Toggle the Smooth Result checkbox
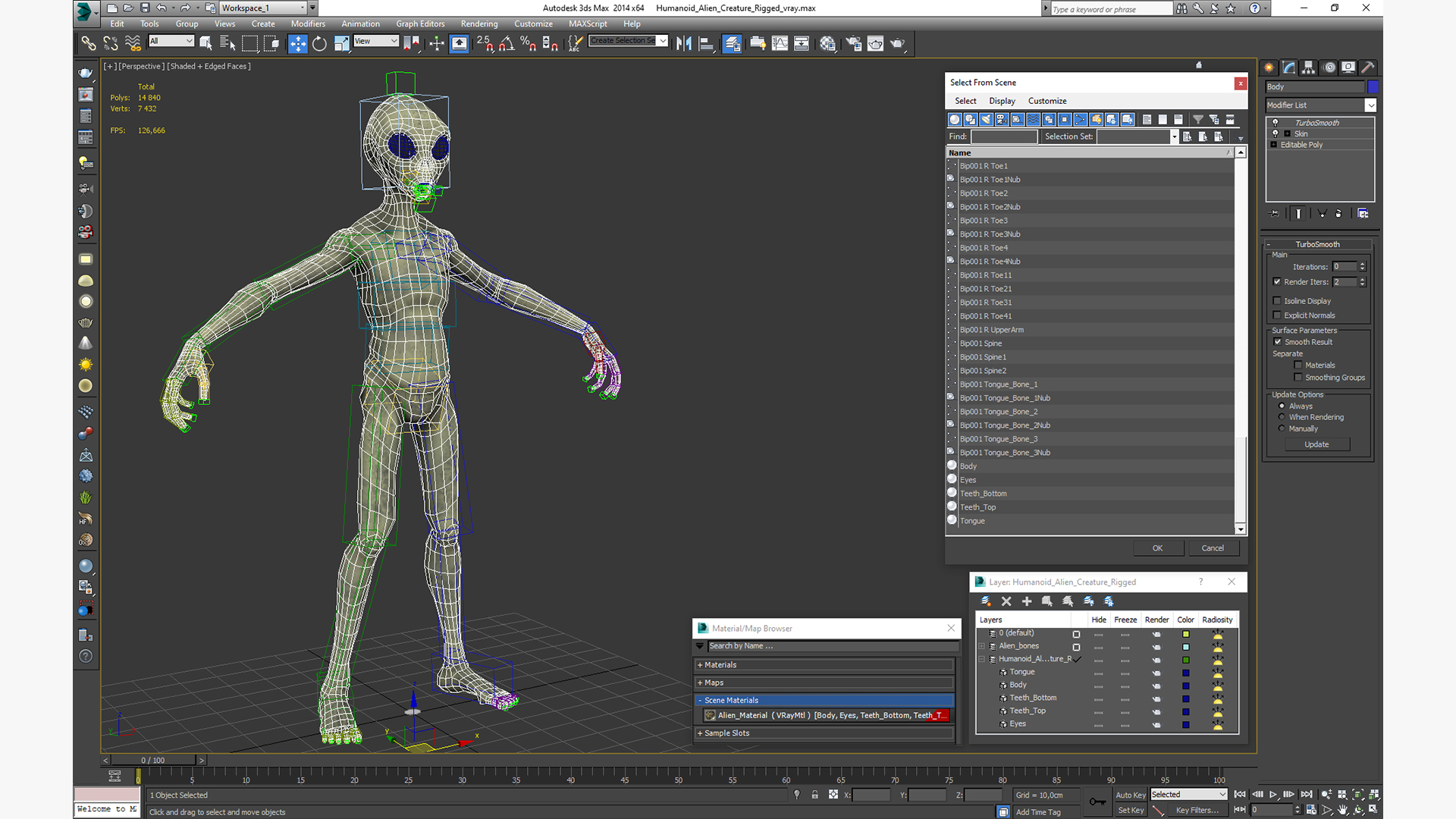The width and height of the screenshot is (1456, 819). click(x=1278, y=342)
